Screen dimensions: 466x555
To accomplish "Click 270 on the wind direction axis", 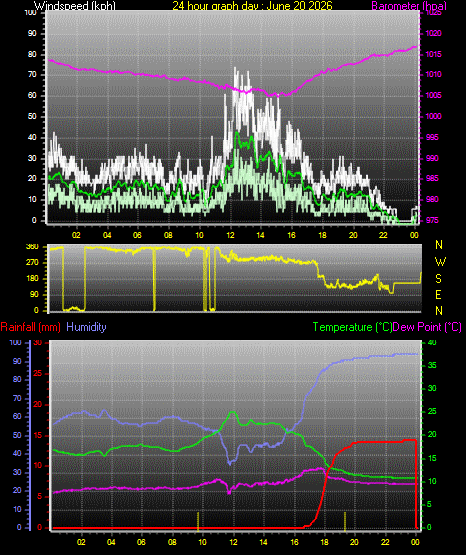I will (x=33, y=263).
